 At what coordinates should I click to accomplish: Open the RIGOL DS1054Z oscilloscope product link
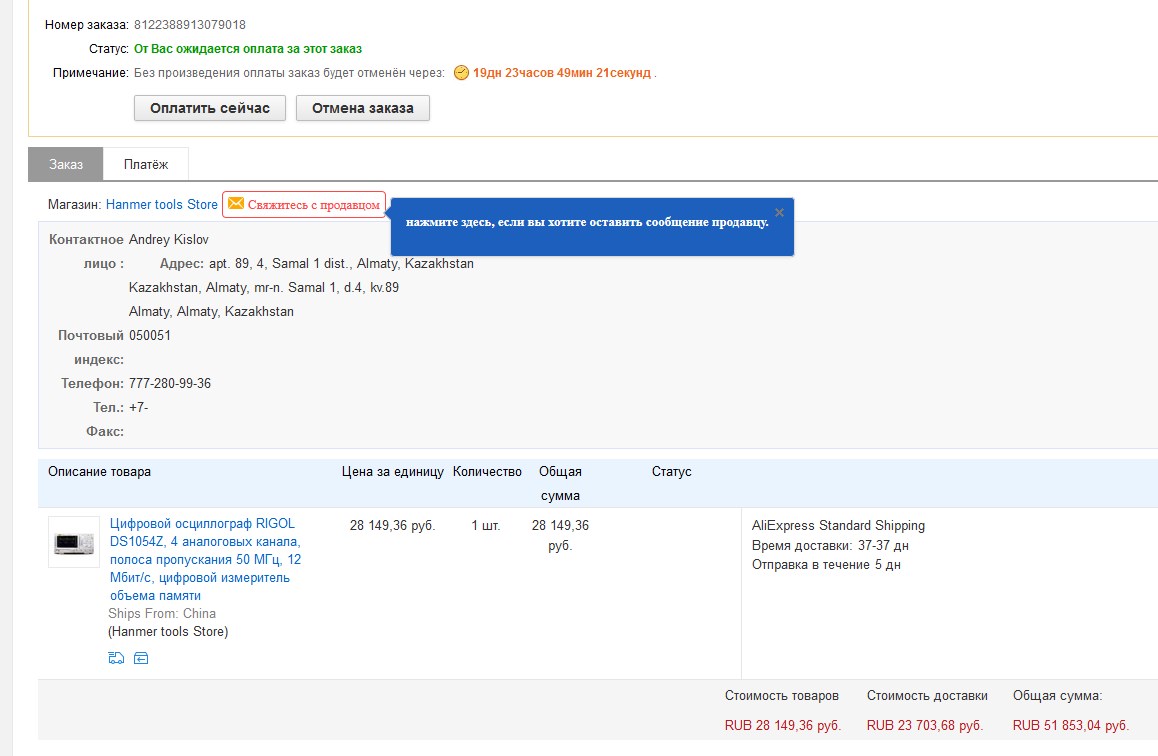pos(205,559)
